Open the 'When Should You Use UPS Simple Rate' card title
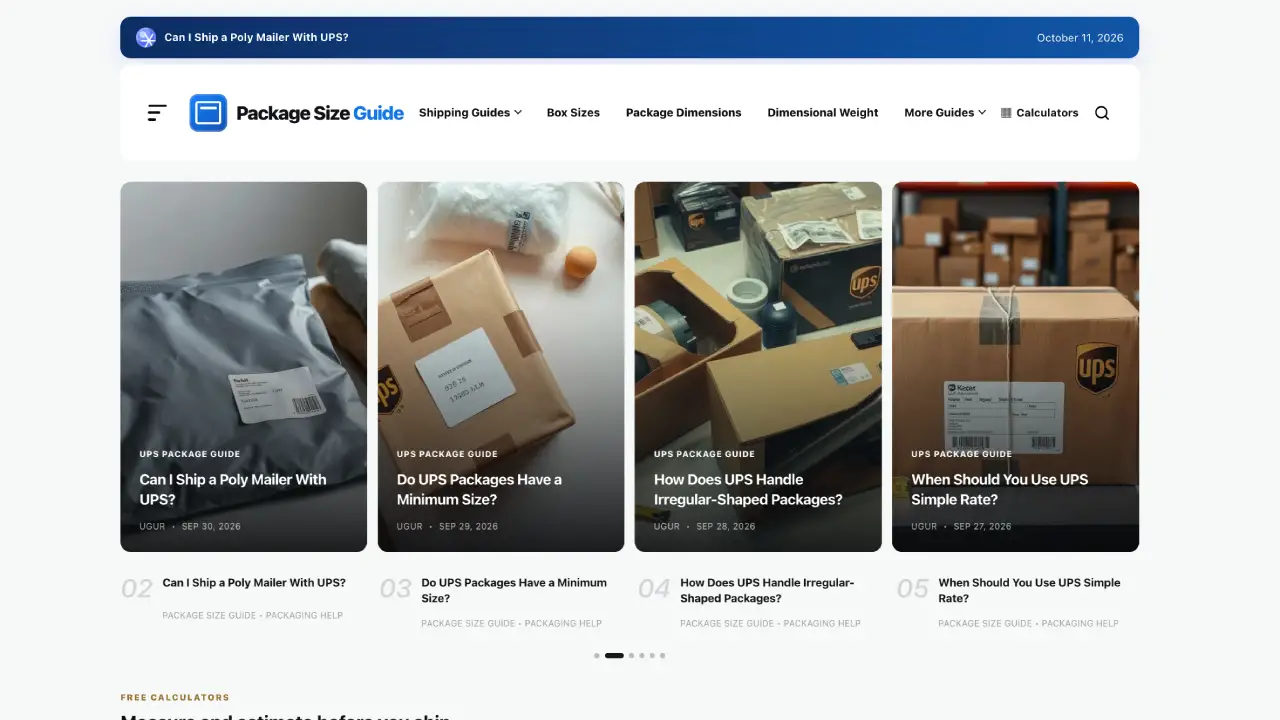This screenshot has width=1280, height=720. coord(999,489)
